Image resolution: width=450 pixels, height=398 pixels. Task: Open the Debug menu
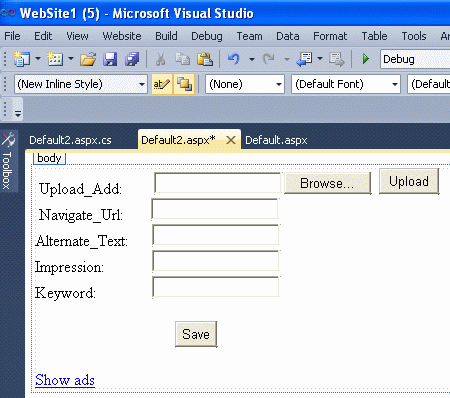[x=207, y=36]
